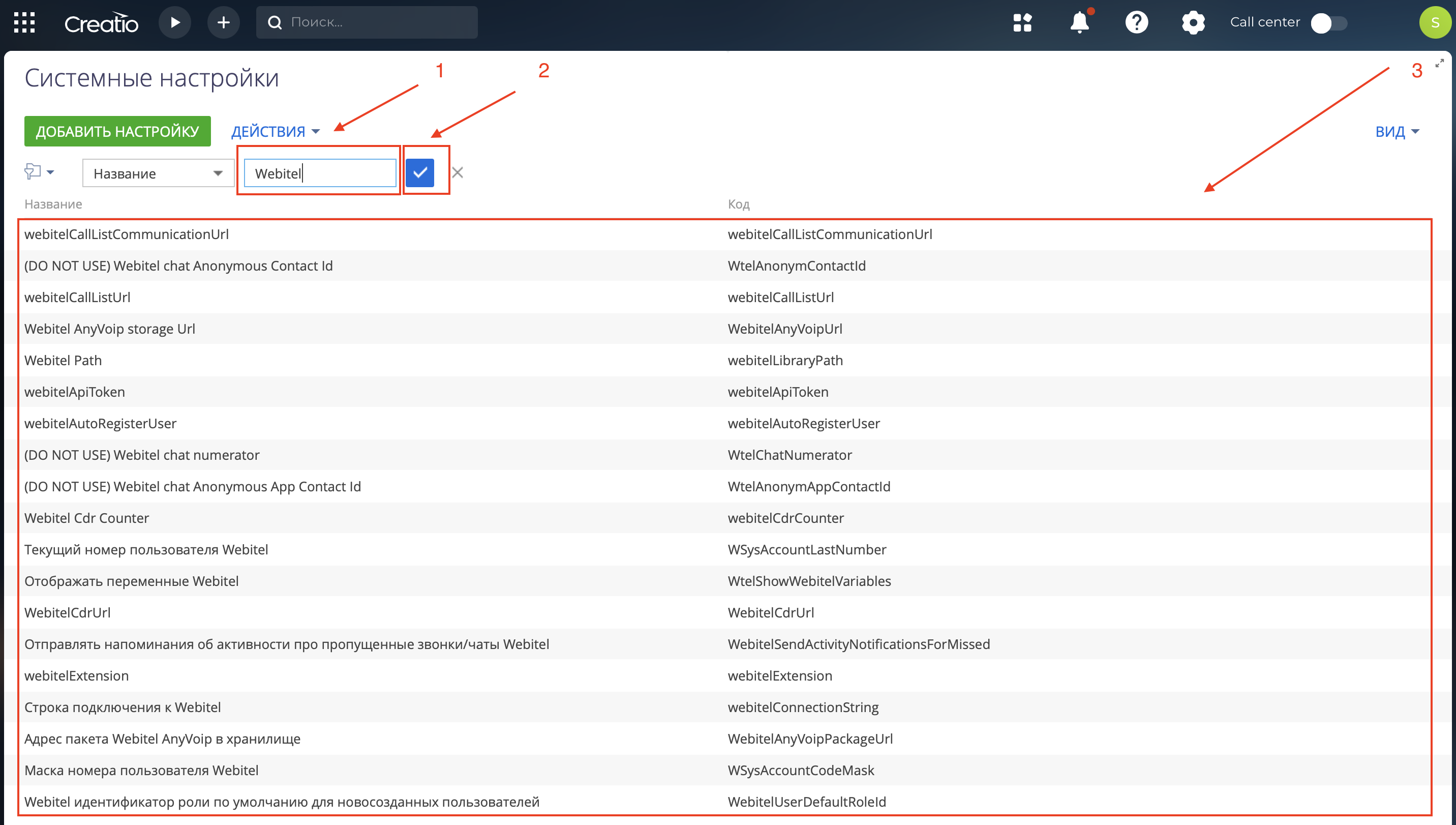The width and height of the screenshot is (1456, 825).
Task: Open the Webitel Path setting
Action: (x=63, y=361)
